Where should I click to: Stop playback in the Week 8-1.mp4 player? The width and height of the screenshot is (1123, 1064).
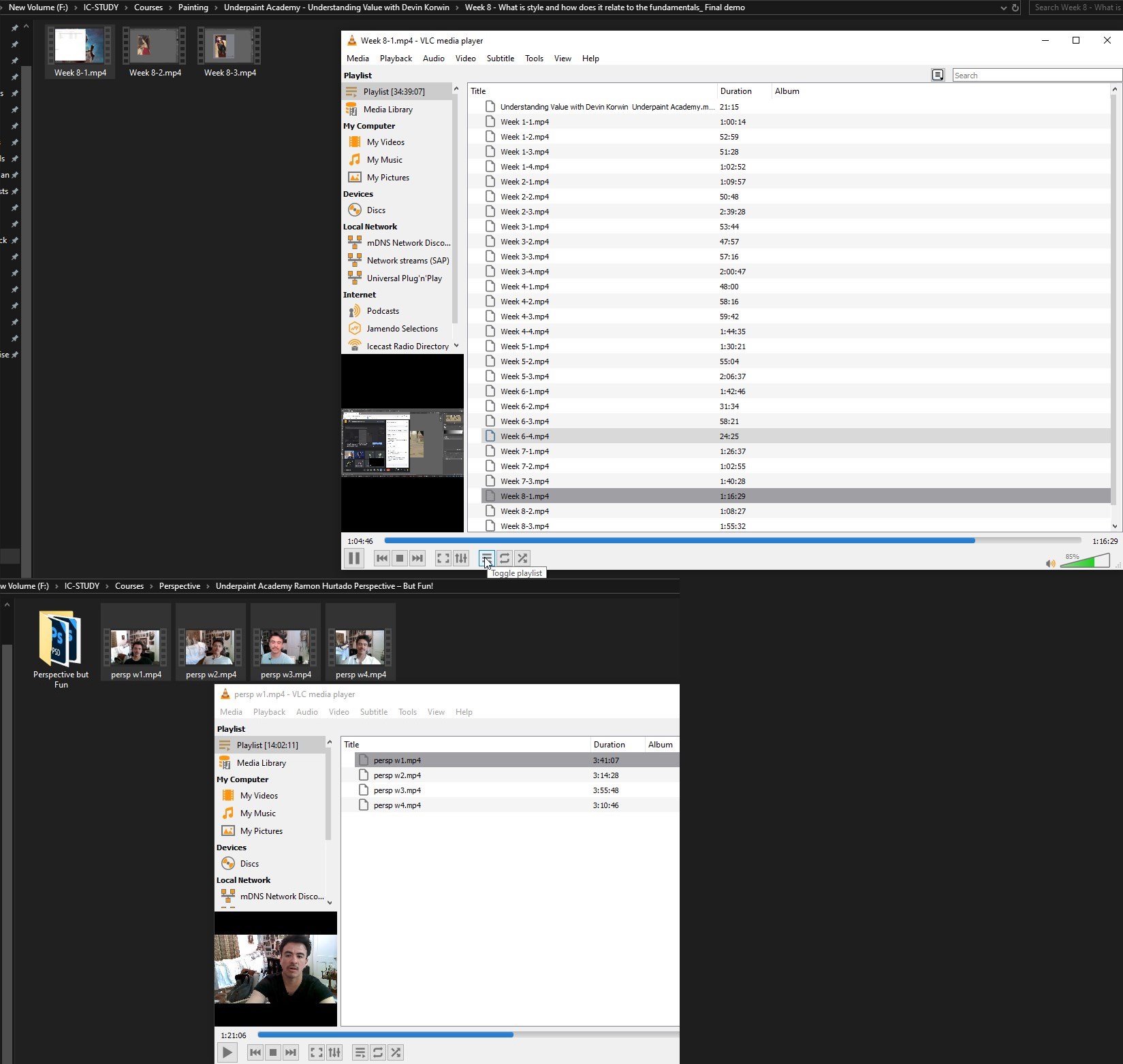[x=400, y=558]
